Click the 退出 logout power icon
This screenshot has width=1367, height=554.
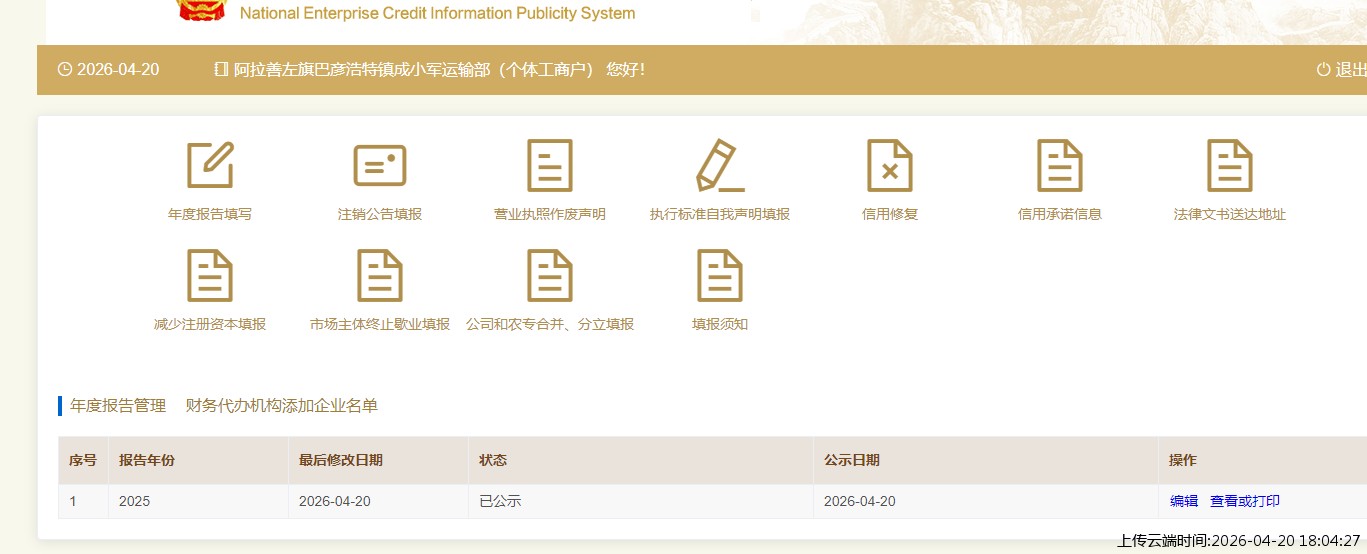pos(1324,70)
